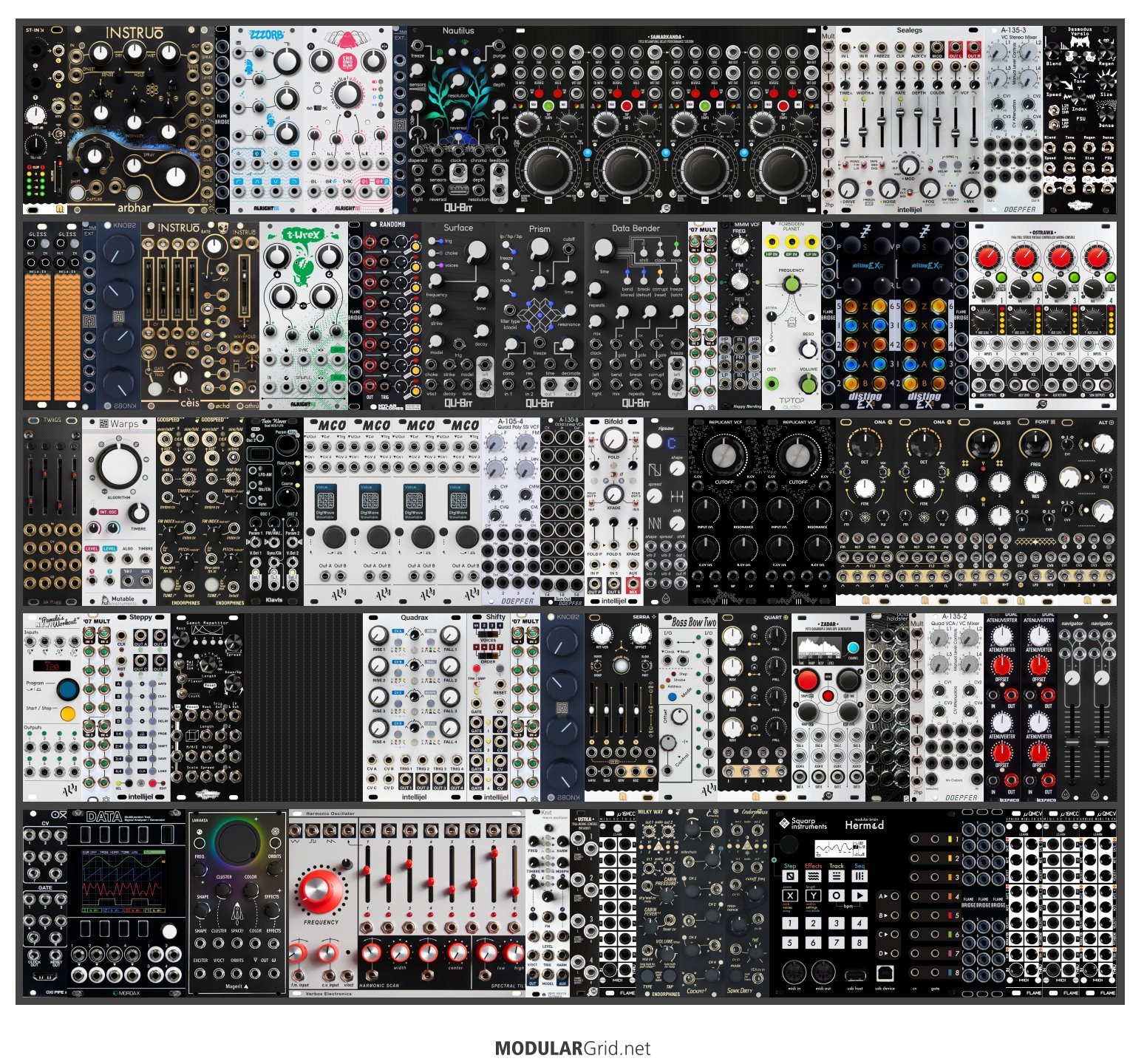Click the DATA module oscilloscope screen
The image size is (1147, 1064).
coord(123,881)
